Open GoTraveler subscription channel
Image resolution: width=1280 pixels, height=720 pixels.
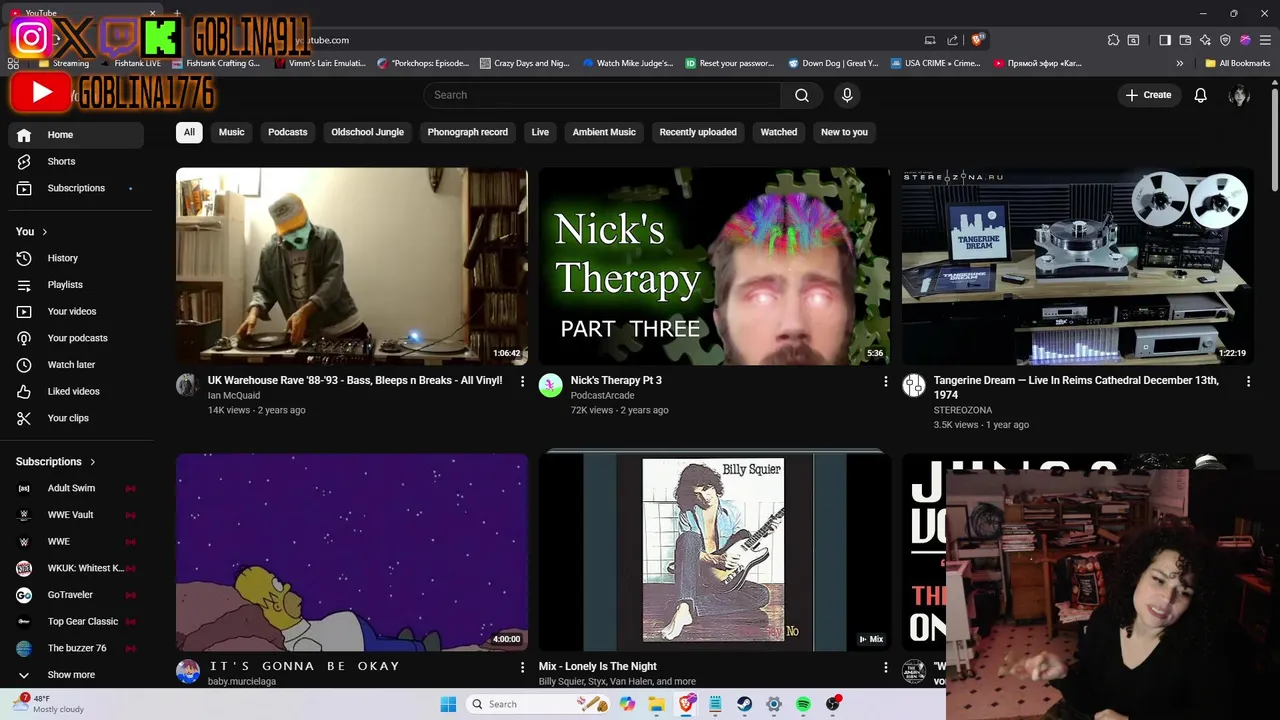pos(76,595)
